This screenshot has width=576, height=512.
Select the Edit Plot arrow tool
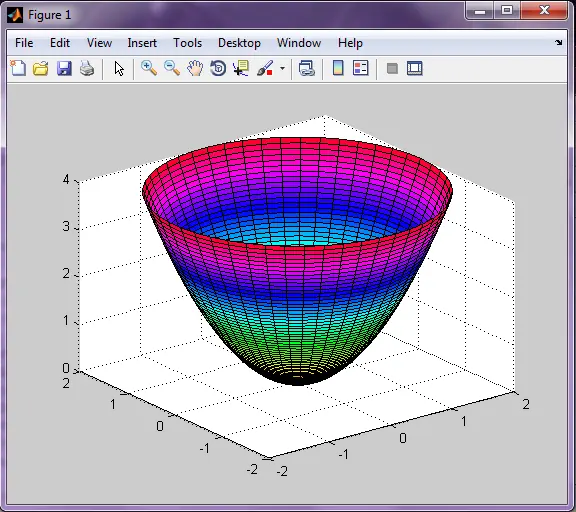click(x=119, y=68)
